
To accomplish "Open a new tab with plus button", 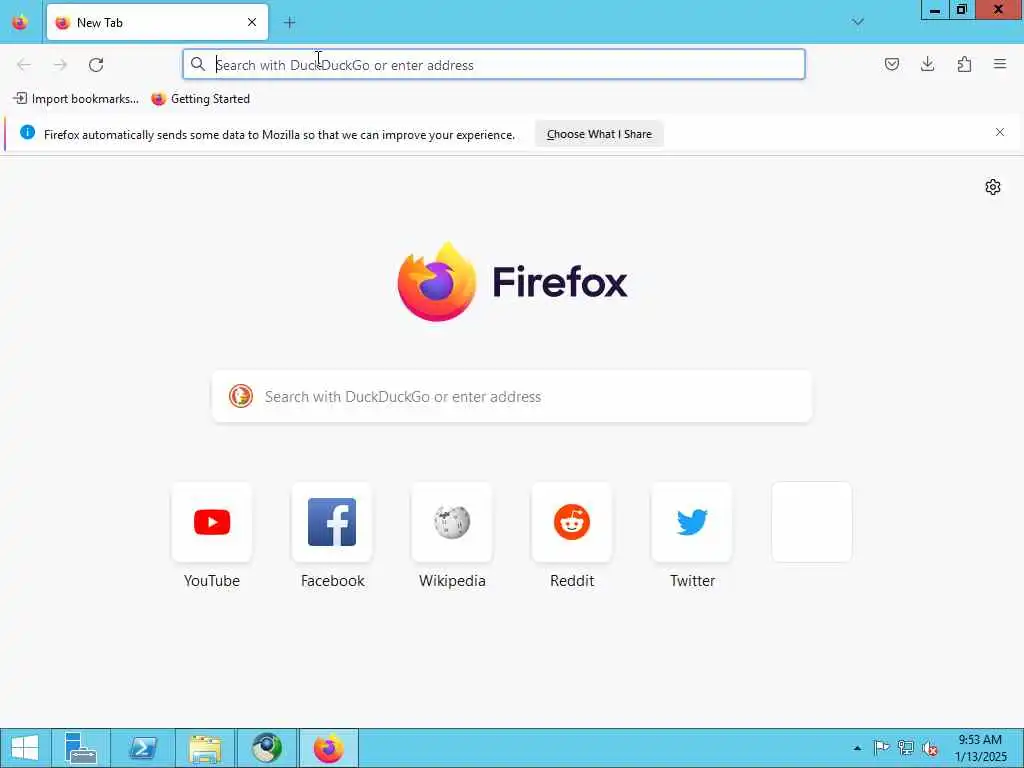I will click(289, 22).
